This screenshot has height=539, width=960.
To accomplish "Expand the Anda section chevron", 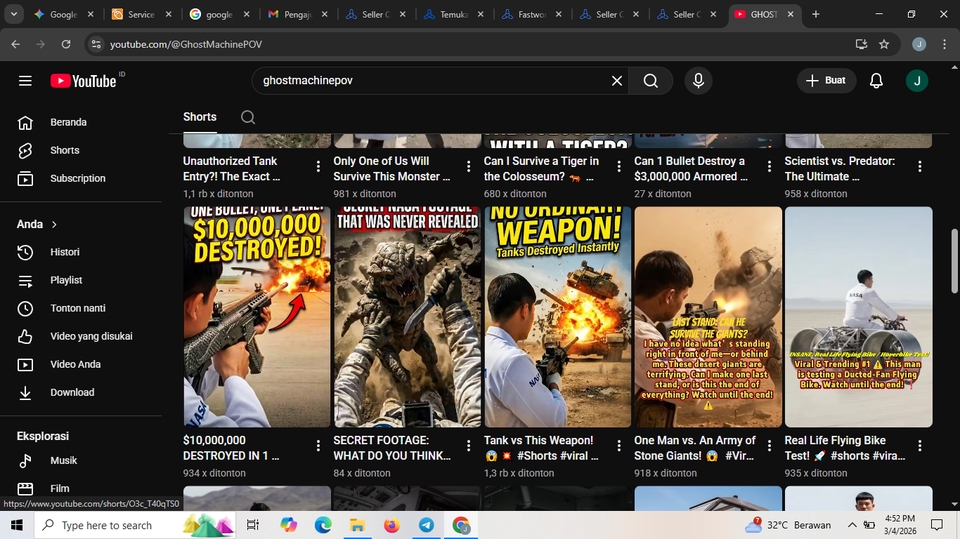I will click(x=54, y=225).
